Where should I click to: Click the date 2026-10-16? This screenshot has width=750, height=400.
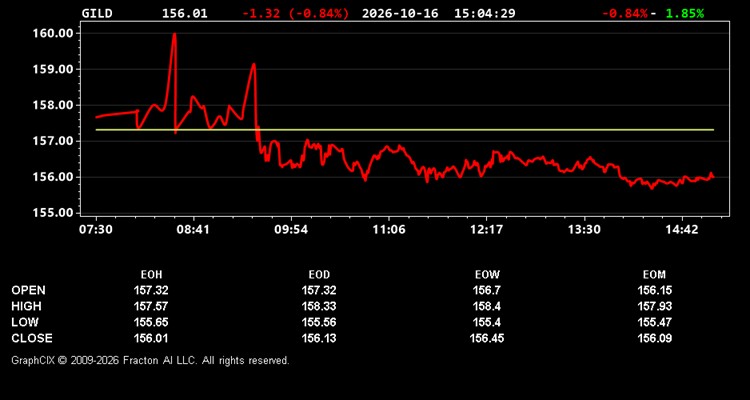pos(400,13)
